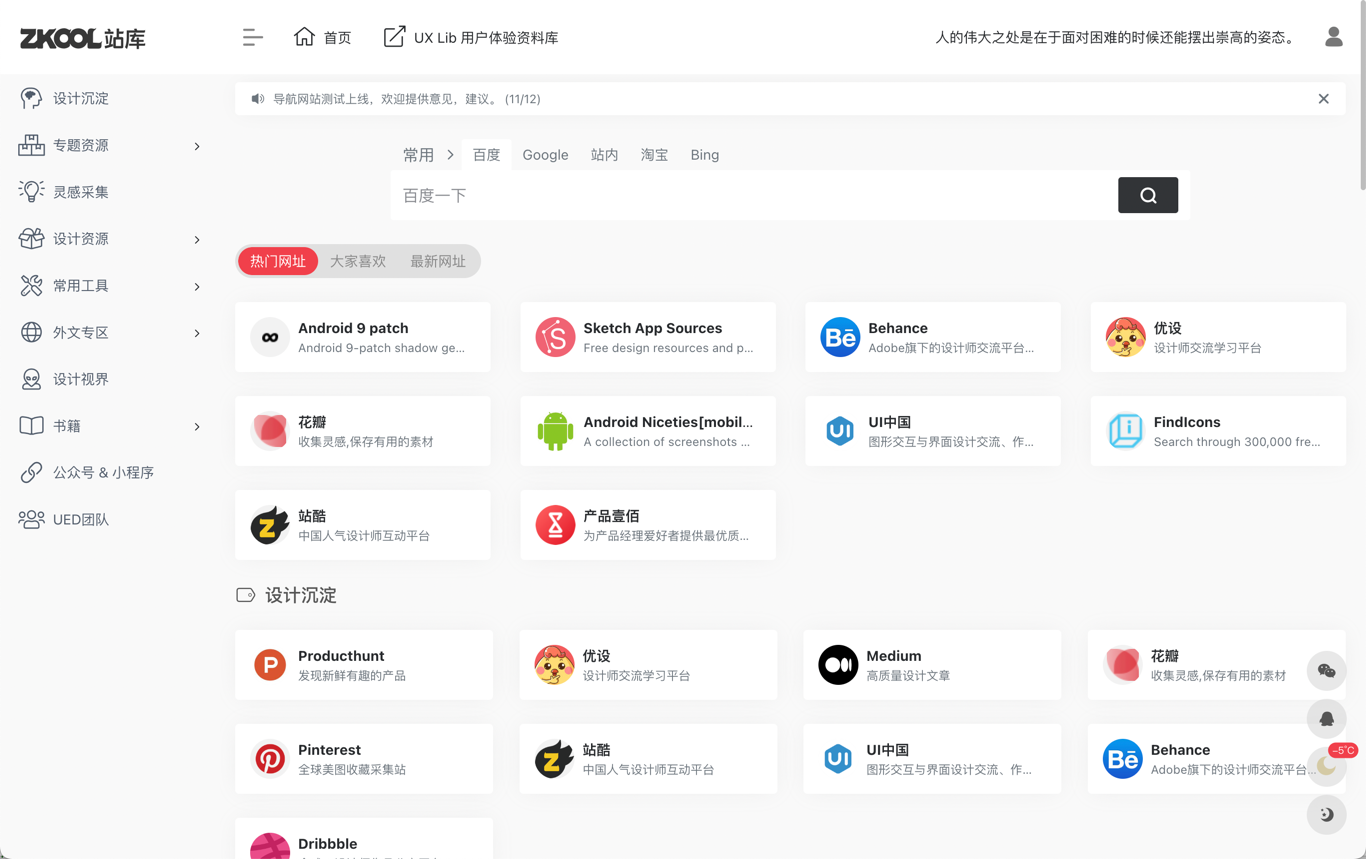Toggle the night mode button
The width and height of the screenshot is (1366, 859).
pyautogui.click(x=1327, y=815)
